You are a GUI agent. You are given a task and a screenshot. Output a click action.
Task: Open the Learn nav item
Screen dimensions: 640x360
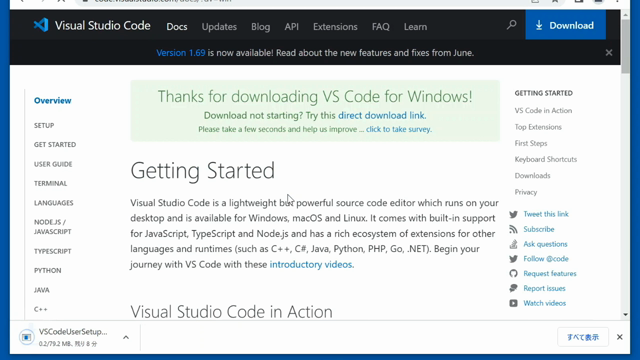(415, 27)
